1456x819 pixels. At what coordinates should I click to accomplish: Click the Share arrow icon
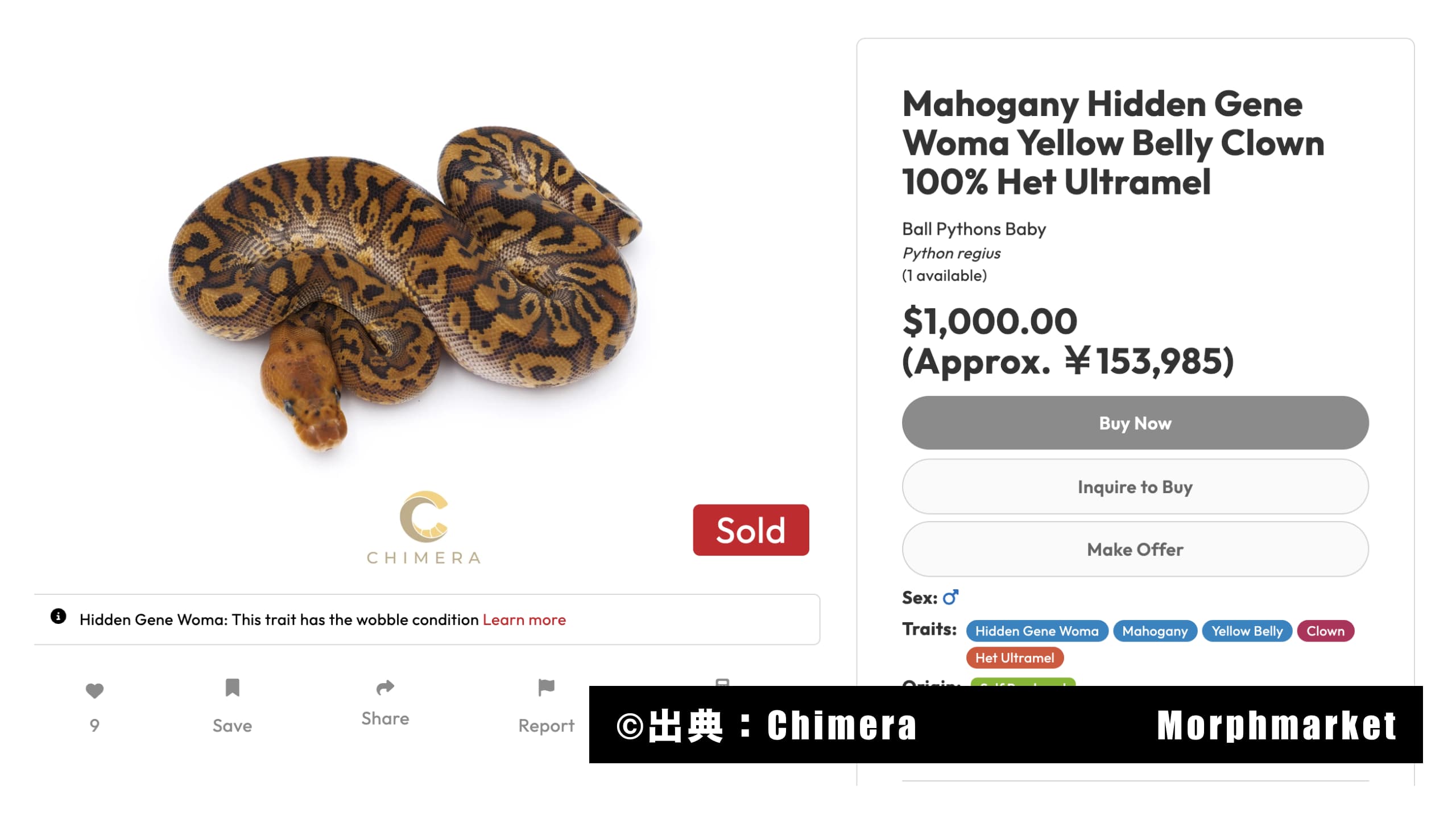pyautogui.click(x=385, y=688)
